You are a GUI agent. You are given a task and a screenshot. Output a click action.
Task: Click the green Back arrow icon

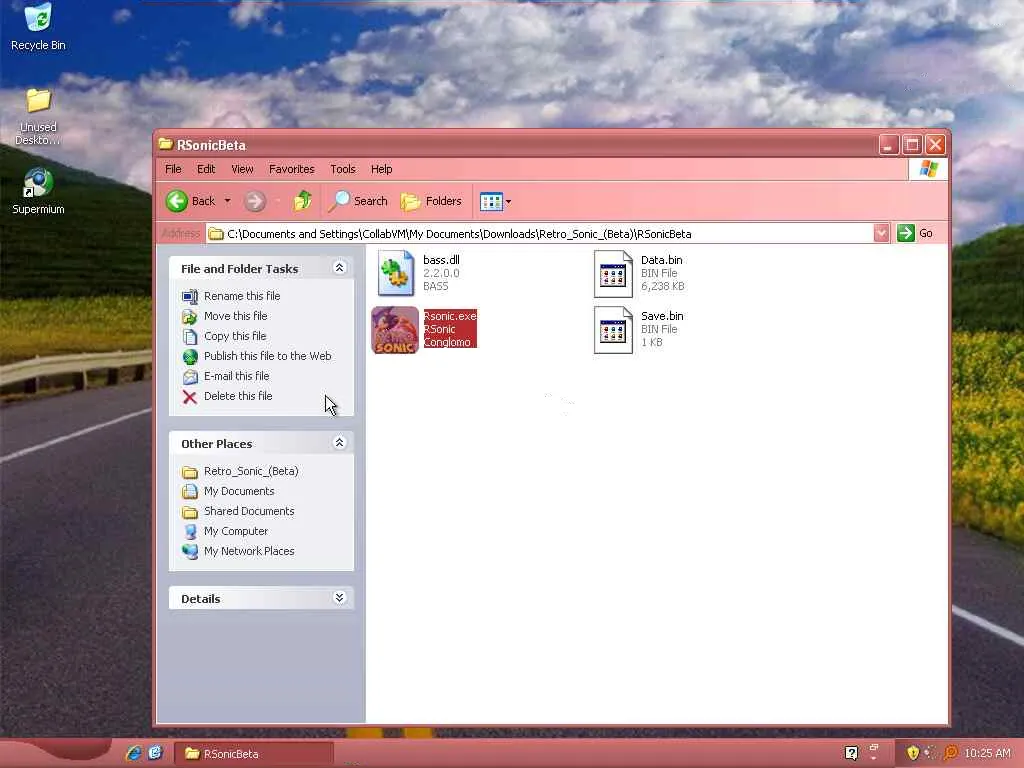(176, 201)
